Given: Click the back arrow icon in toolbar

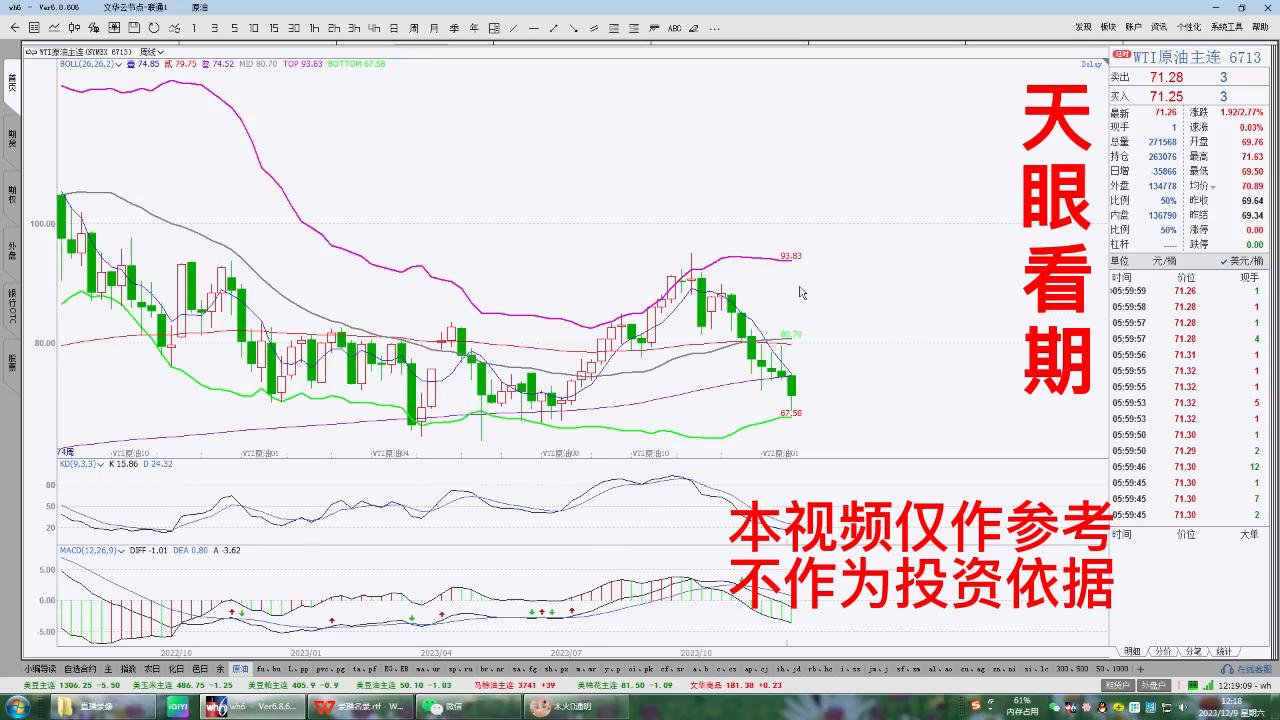Looking at the screenshot, I should click(x=15, y=28).
